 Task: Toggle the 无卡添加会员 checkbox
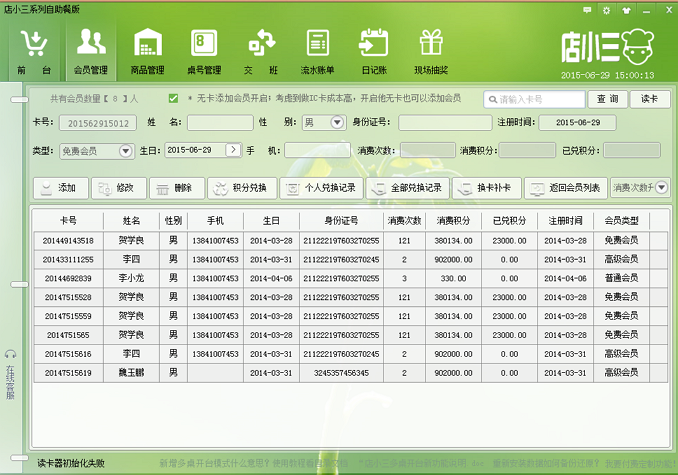(174, 99)
